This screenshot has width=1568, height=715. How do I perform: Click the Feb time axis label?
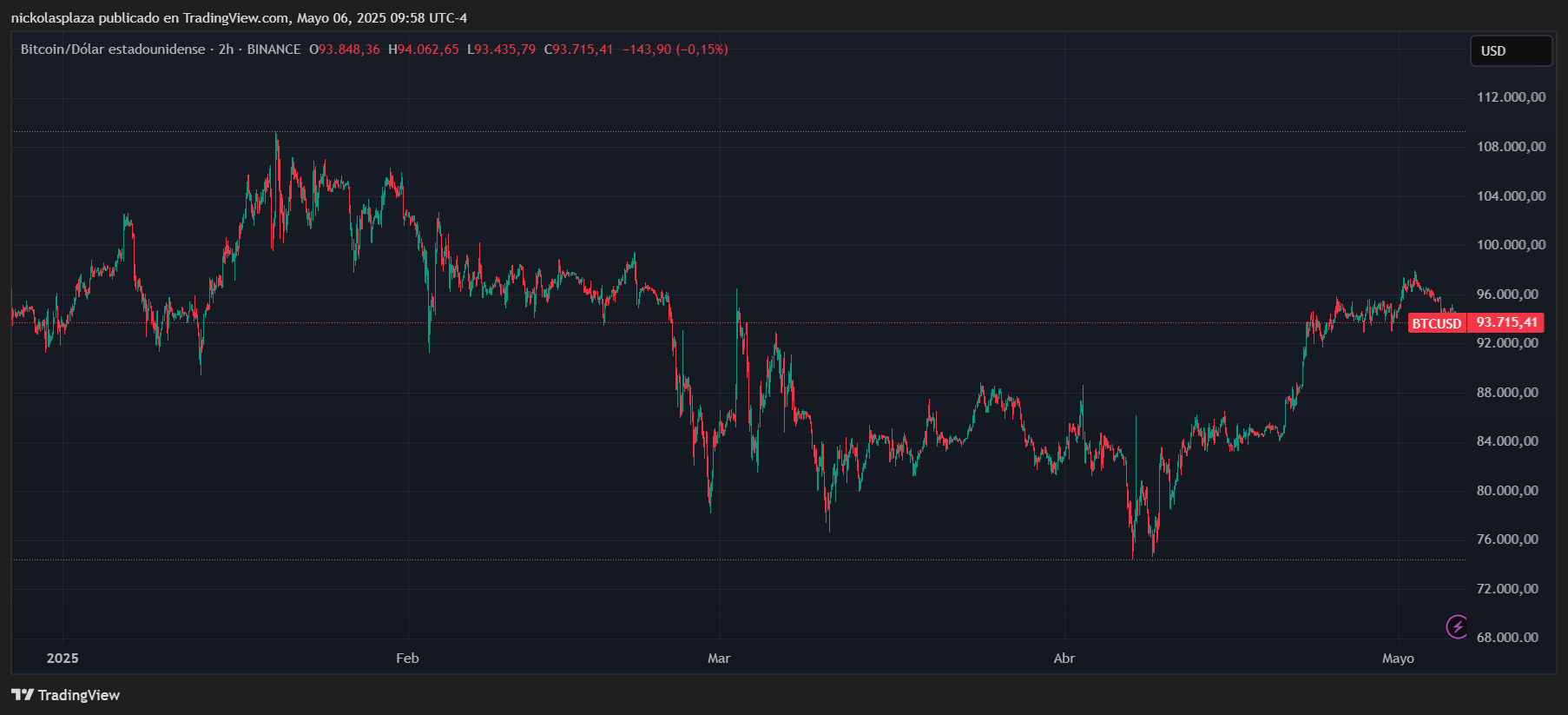407,659
